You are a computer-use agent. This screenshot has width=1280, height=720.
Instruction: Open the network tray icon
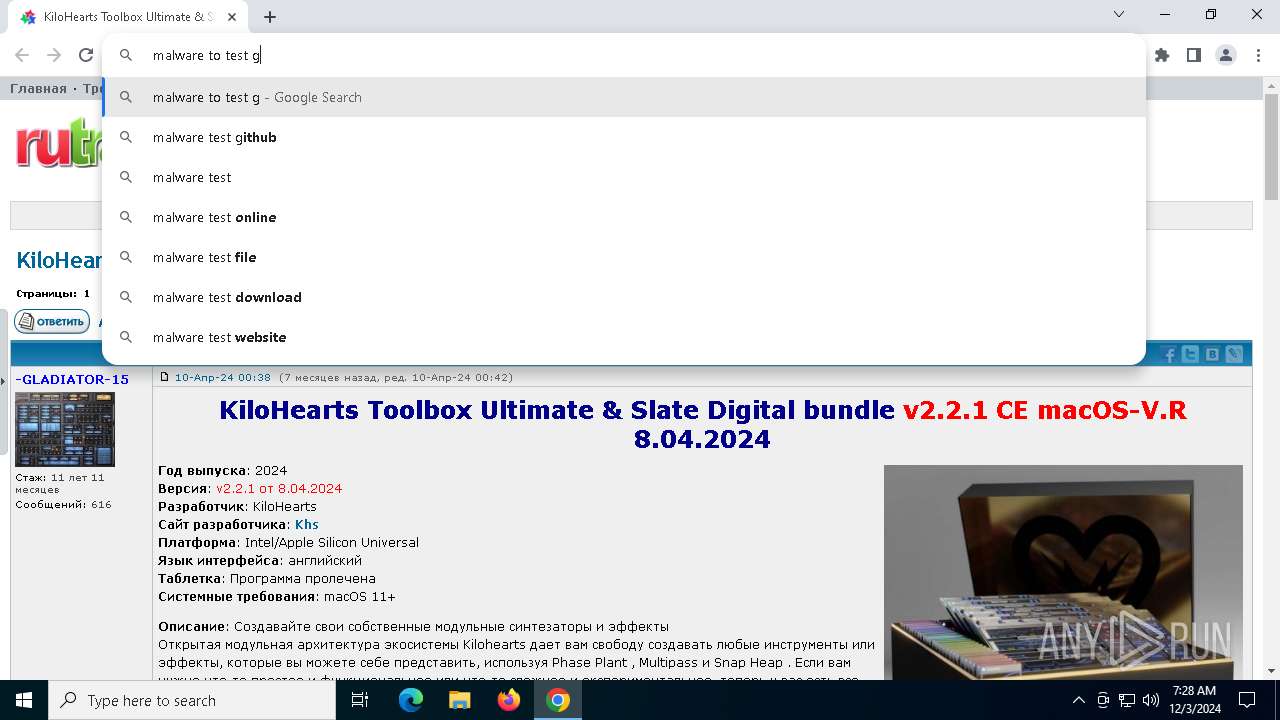[1127, 700]
